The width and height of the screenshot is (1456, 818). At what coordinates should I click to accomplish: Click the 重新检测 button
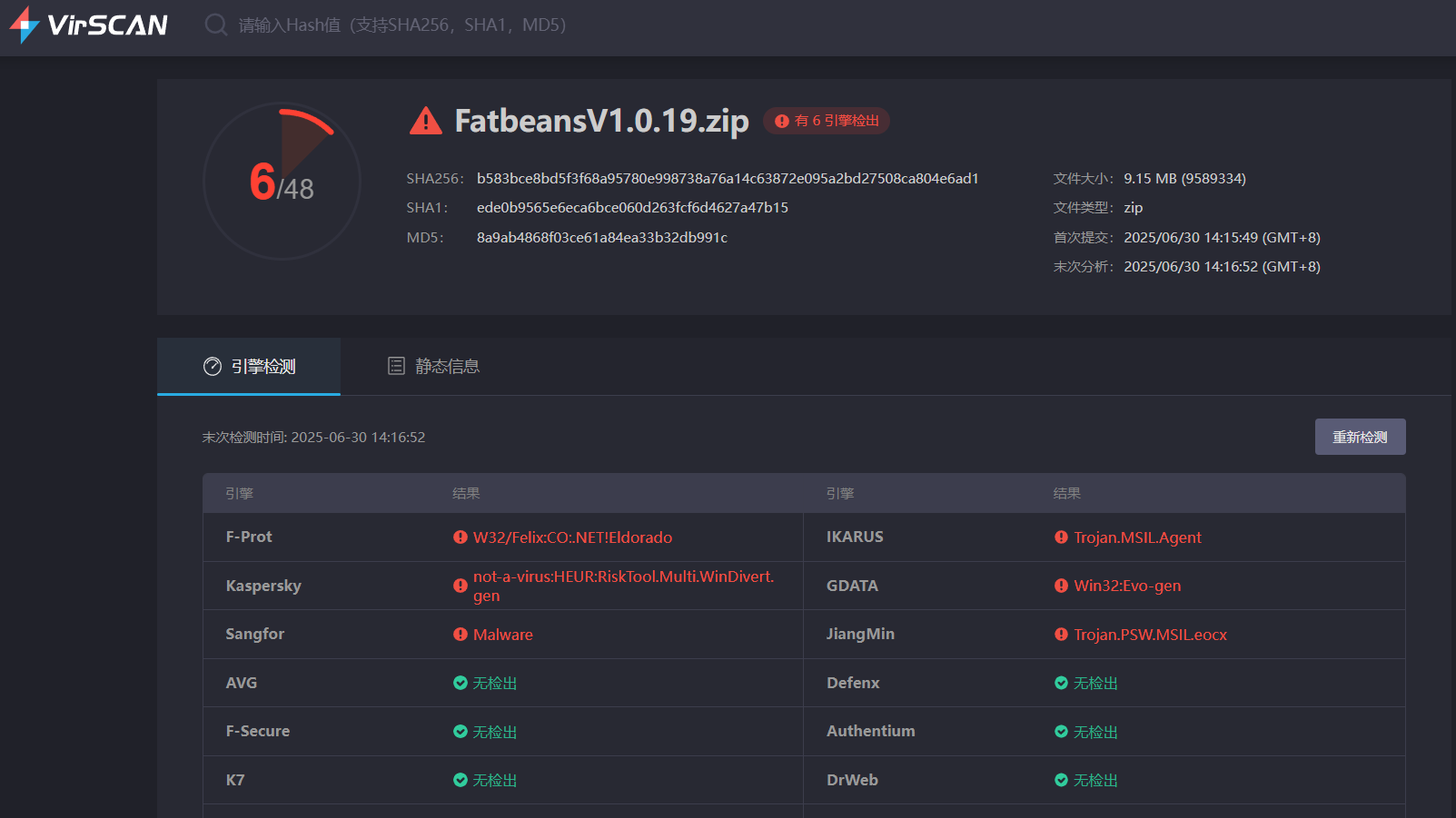click(1360, 437)
